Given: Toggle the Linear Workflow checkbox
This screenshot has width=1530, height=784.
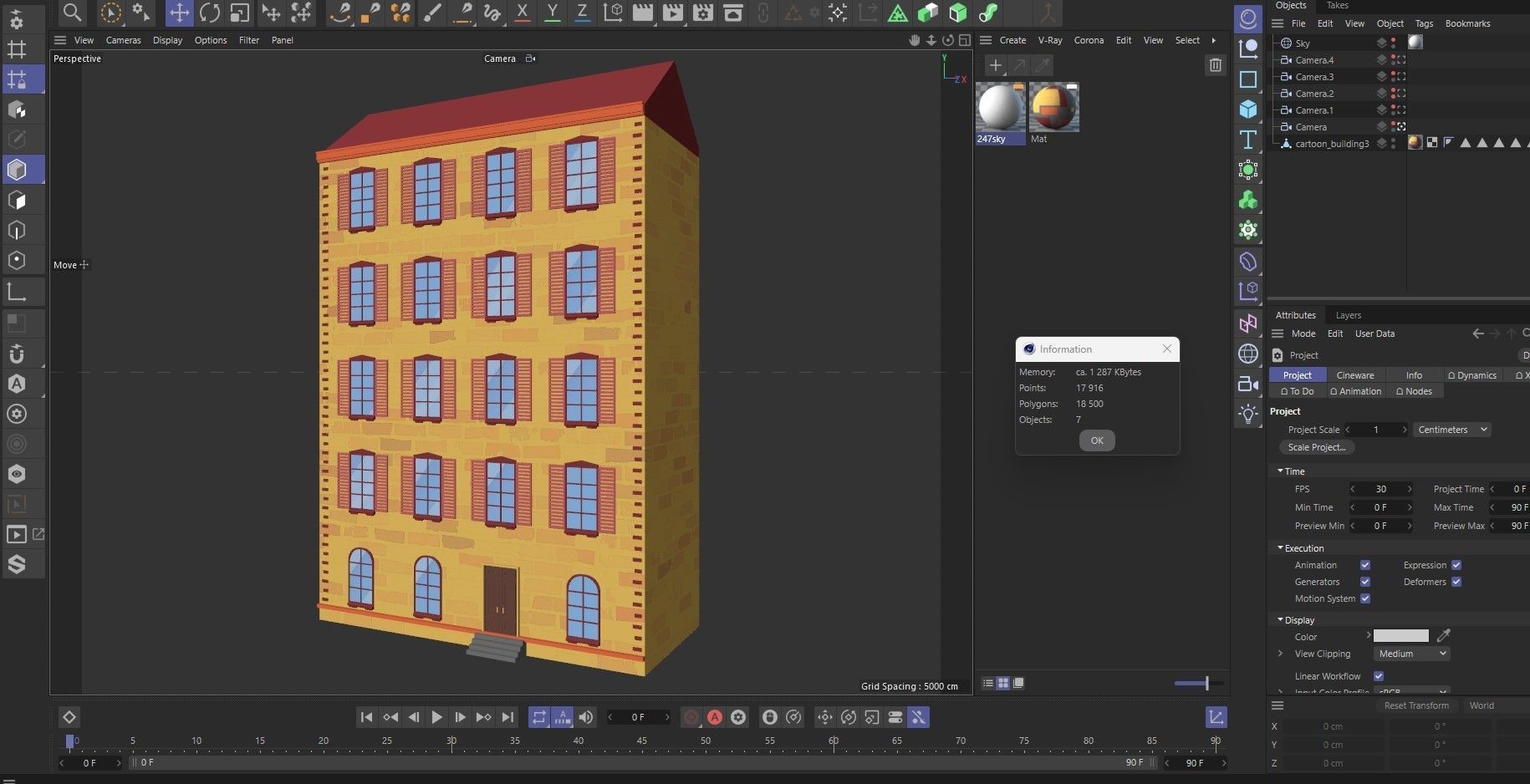Looking at the screenshot, I should [1379, 676].
